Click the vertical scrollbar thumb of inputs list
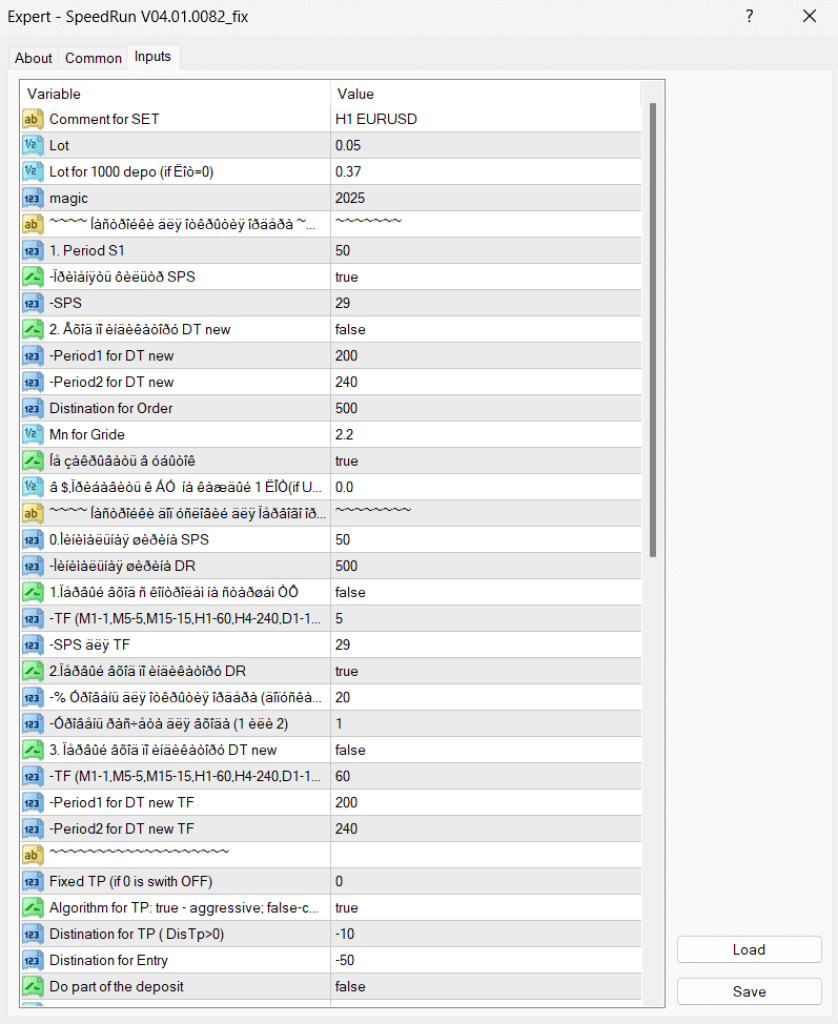This screenshot has height=1024, width=838. click(653, 330)
